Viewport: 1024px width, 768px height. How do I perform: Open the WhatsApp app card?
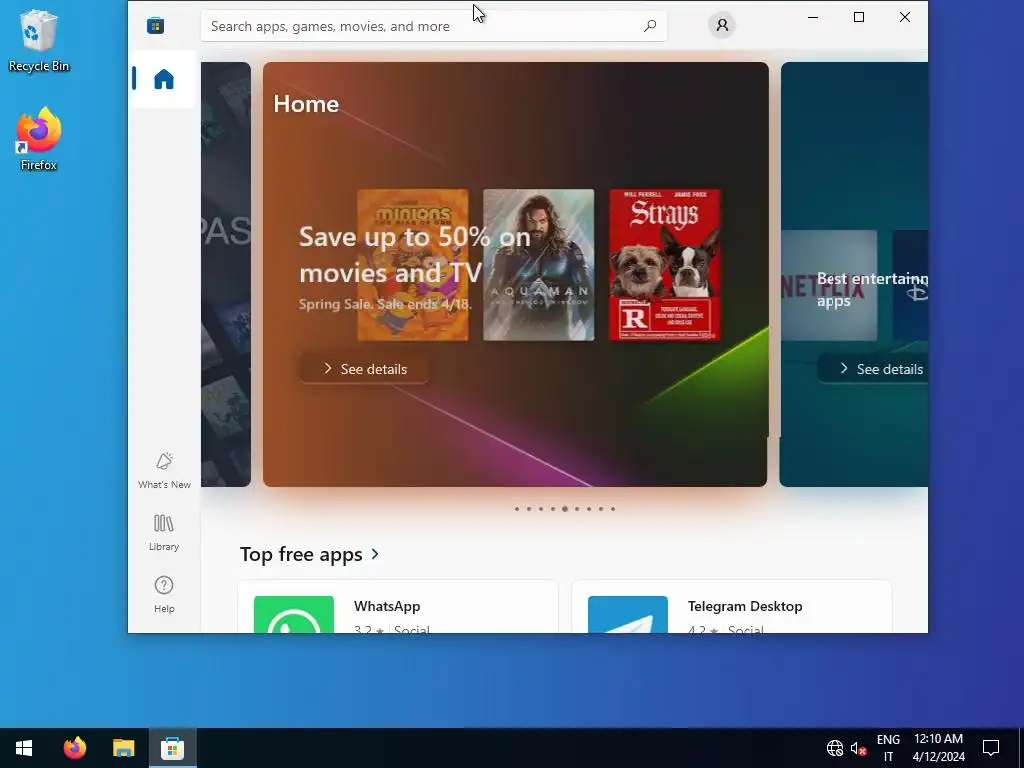pyautogui.click(x=398, y=607)
